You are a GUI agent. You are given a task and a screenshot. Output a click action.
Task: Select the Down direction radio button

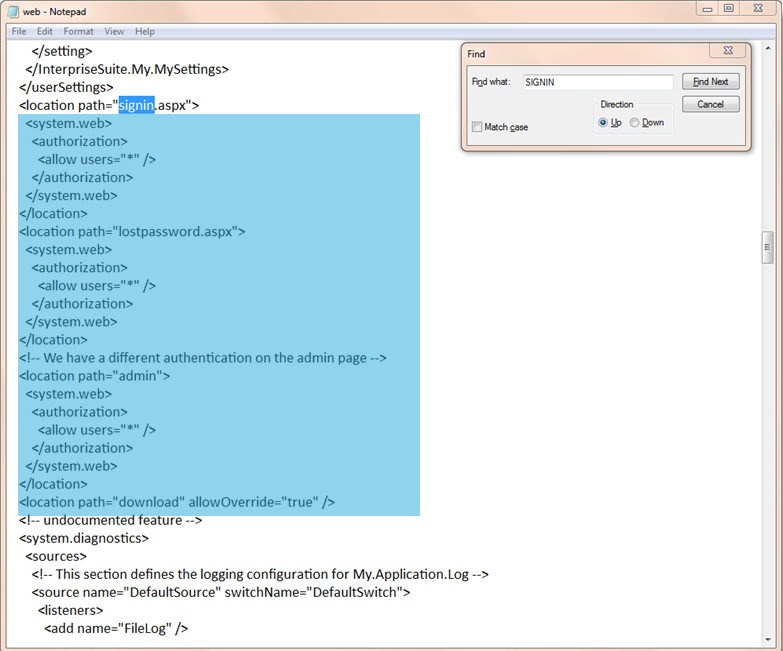click(x=635, y=123)
